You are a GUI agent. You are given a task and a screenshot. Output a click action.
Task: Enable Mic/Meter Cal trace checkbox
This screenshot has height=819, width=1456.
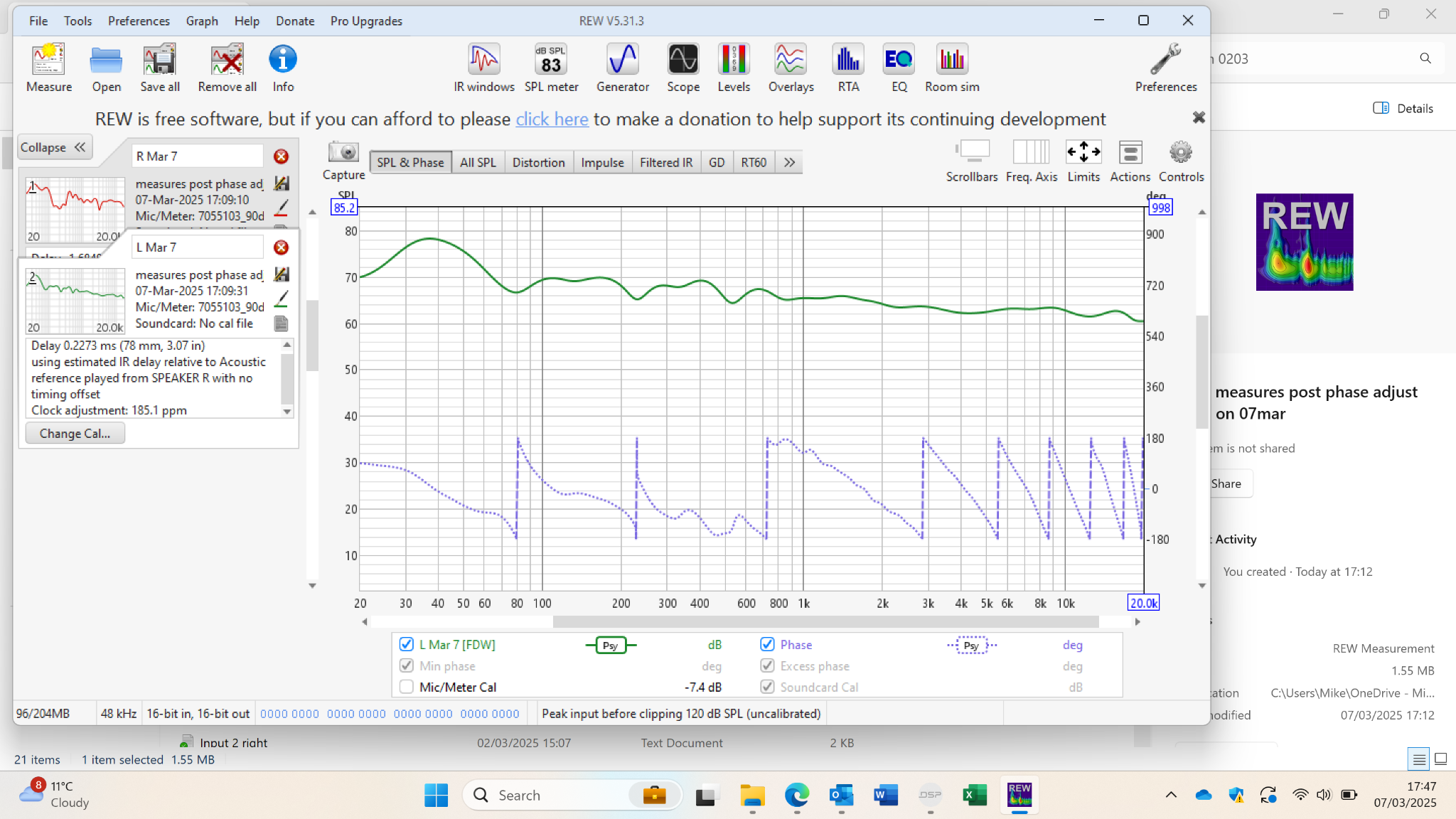pyautogui.click(x=407, y=687)
